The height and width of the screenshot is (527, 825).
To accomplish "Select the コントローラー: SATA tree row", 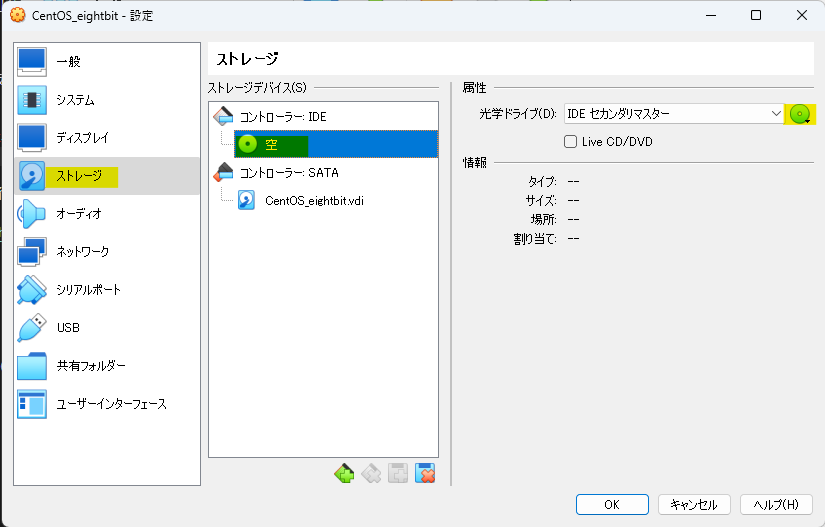I will tap(324, 173).
